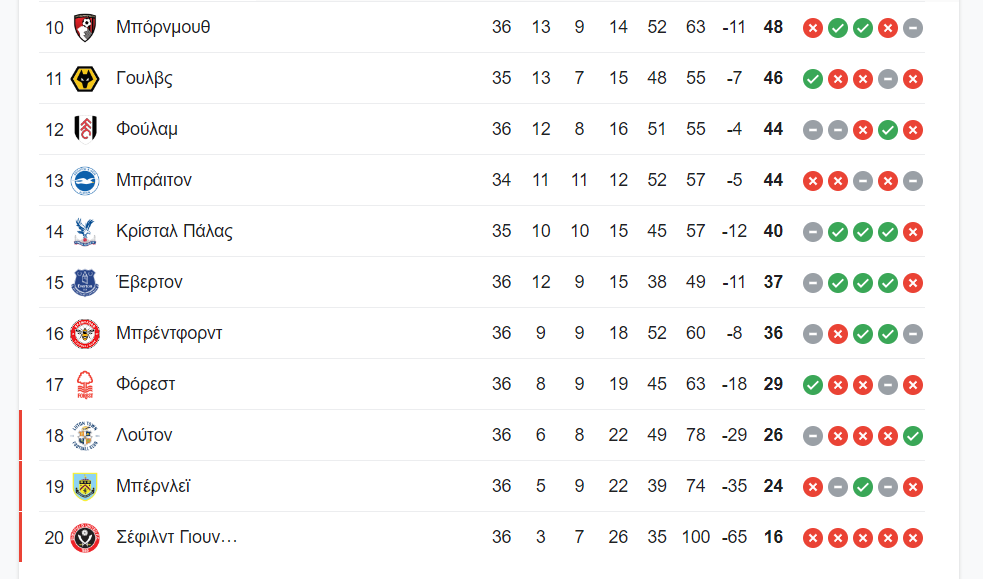983x579 pixels.
Task: Click the Brentford club crest icon
Action: coord(85,334)
